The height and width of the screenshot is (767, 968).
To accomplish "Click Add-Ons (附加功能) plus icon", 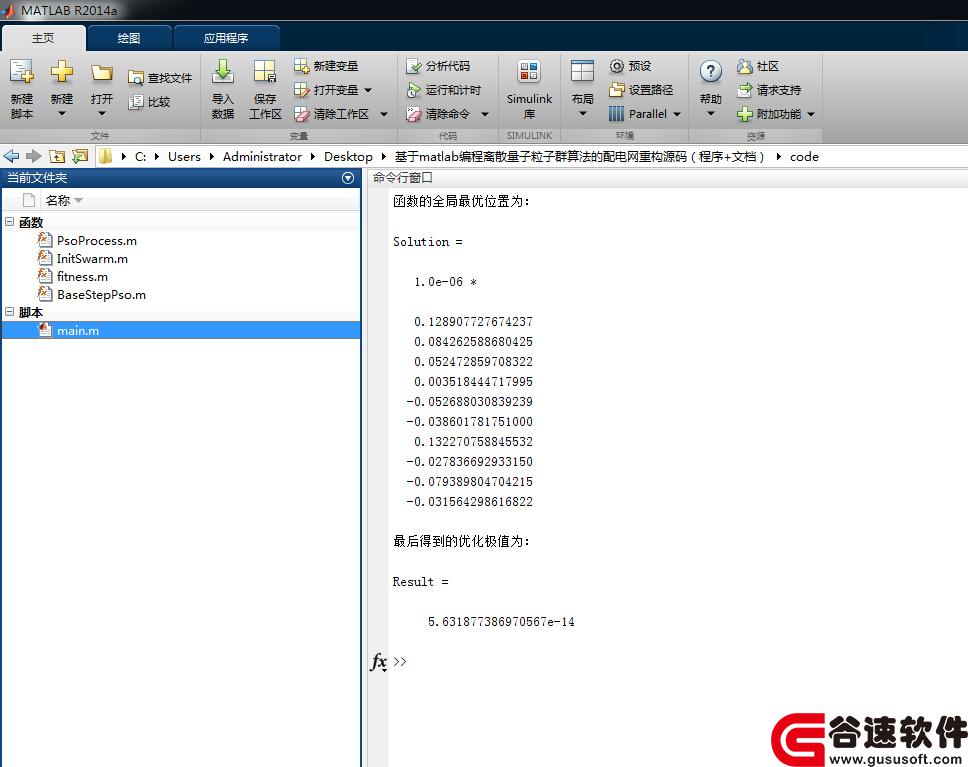I will tap(745, 114).
